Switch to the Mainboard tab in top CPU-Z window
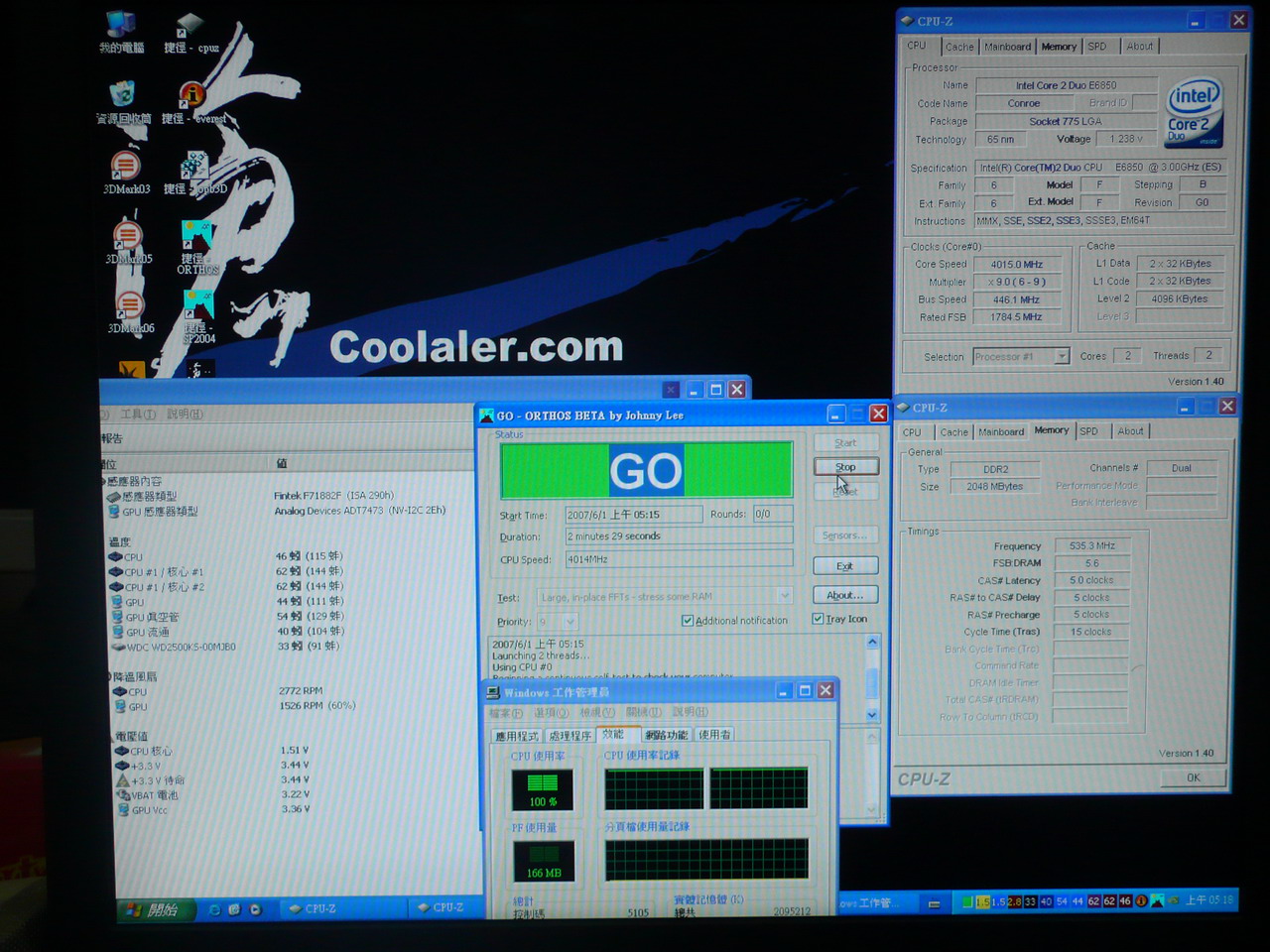Image resolution: width=1270 pixels, height=952 pixels. 1007,47
